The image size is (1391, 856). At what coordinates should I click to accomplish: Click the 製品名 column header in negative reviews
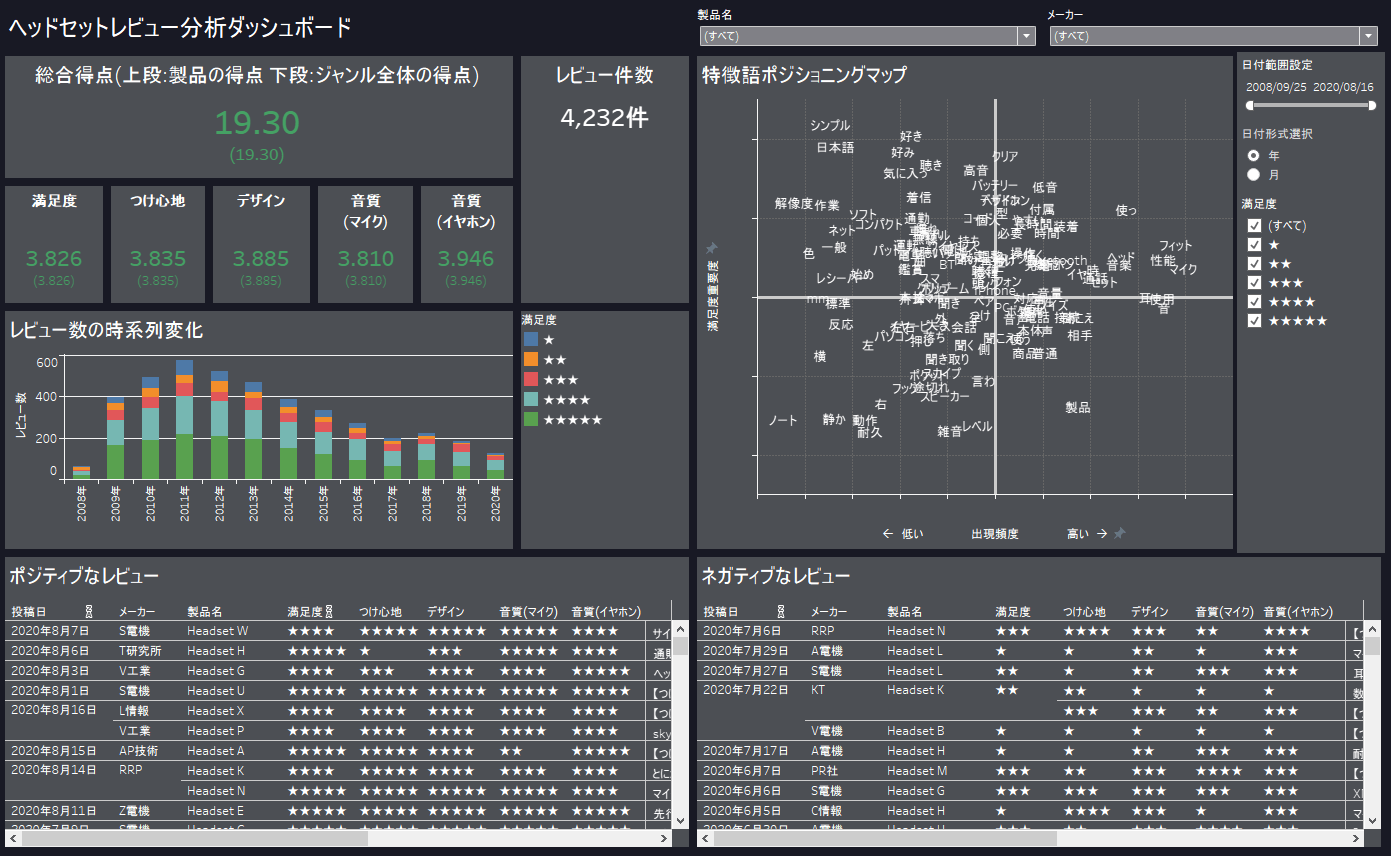click(904, 611)
